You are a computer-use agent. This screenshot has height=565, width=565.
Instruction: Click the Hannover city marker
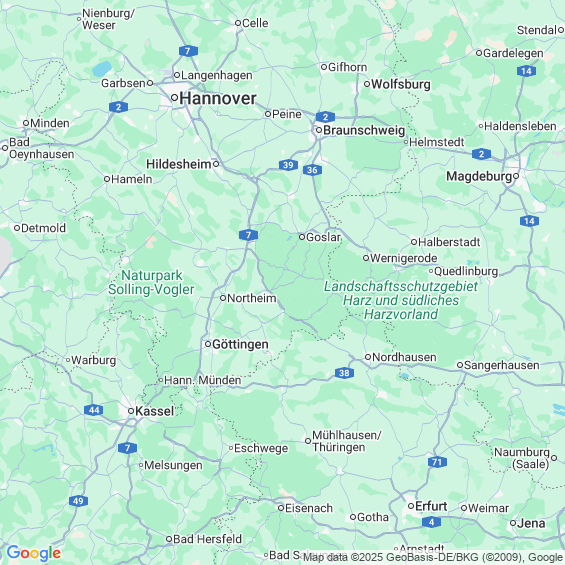pos(174,97)
